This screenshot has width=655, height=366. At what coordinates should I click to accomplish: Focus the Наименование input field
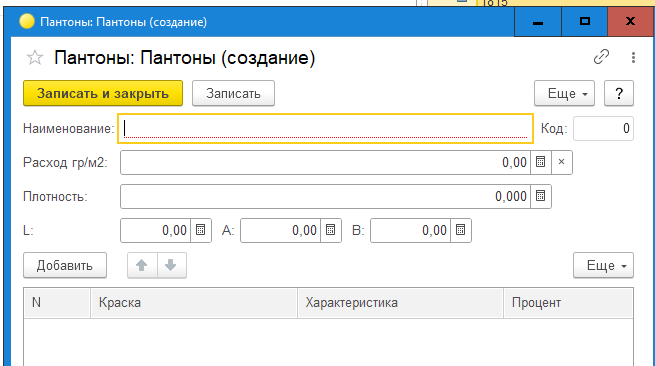coord(325,128)
